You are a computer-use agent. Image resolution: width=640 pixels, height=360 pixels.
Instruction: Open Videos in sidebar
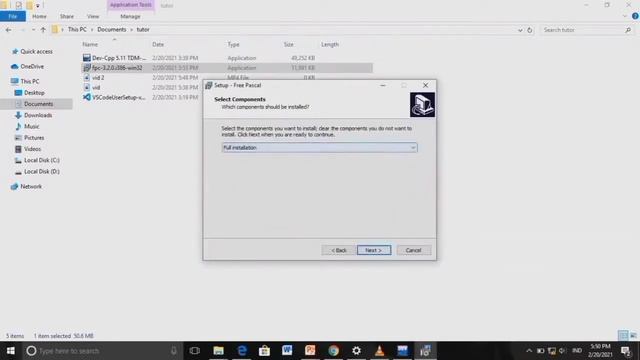[x=32, y=149]
